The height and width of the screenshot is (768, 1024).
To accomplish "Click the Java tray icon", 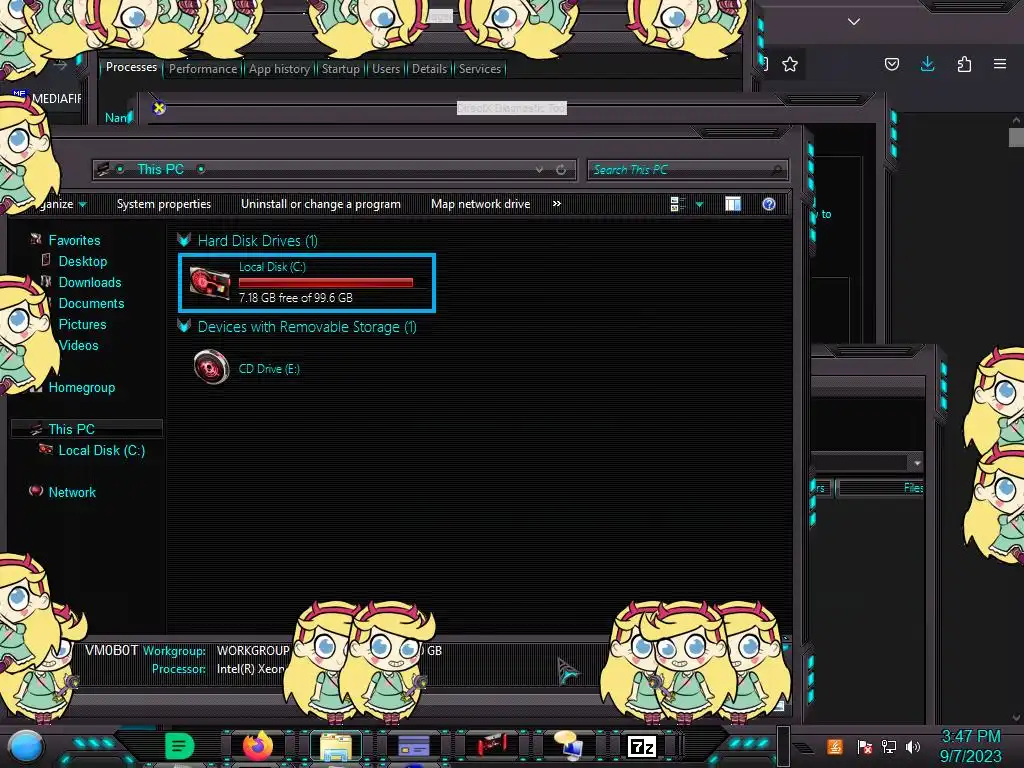I will pos(835,746).
